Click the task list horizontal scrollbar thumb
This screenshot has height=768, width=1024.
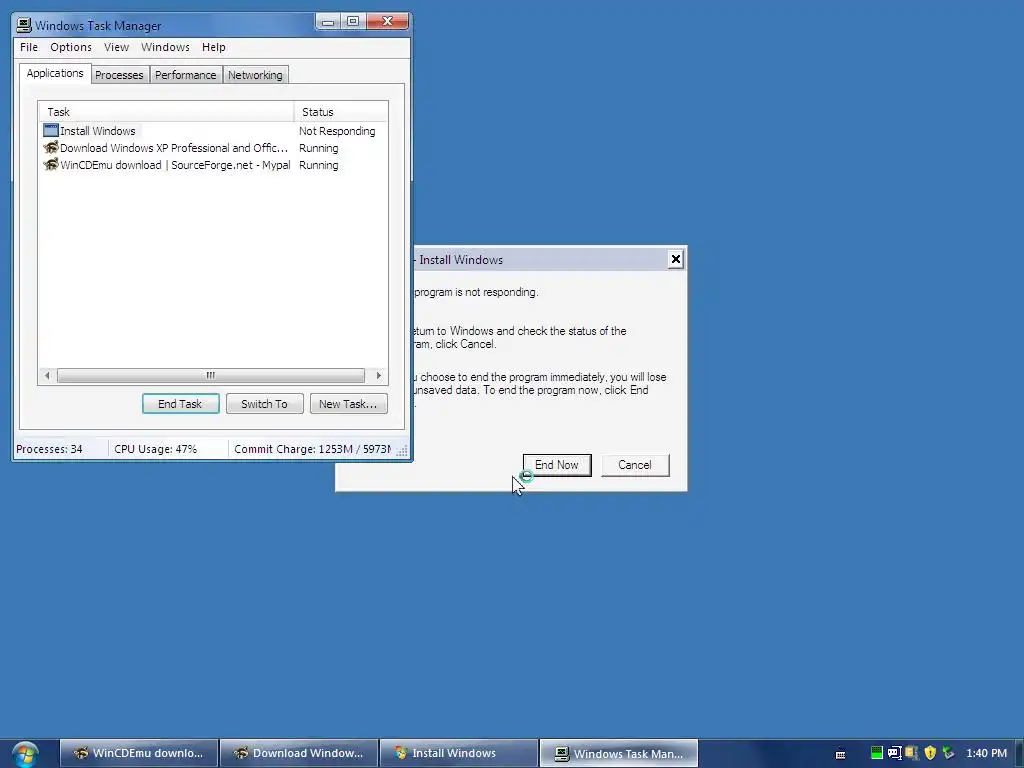point(210,376)
